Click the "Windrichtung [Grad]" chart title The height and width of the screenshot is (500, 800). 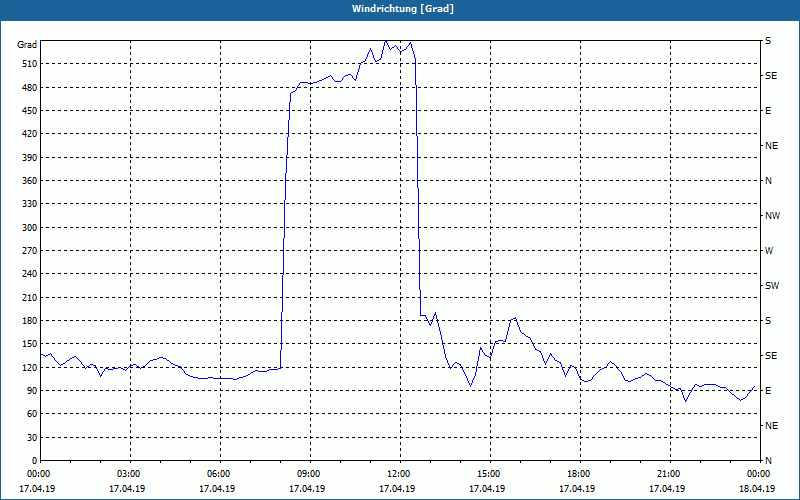tap(403, 9)
